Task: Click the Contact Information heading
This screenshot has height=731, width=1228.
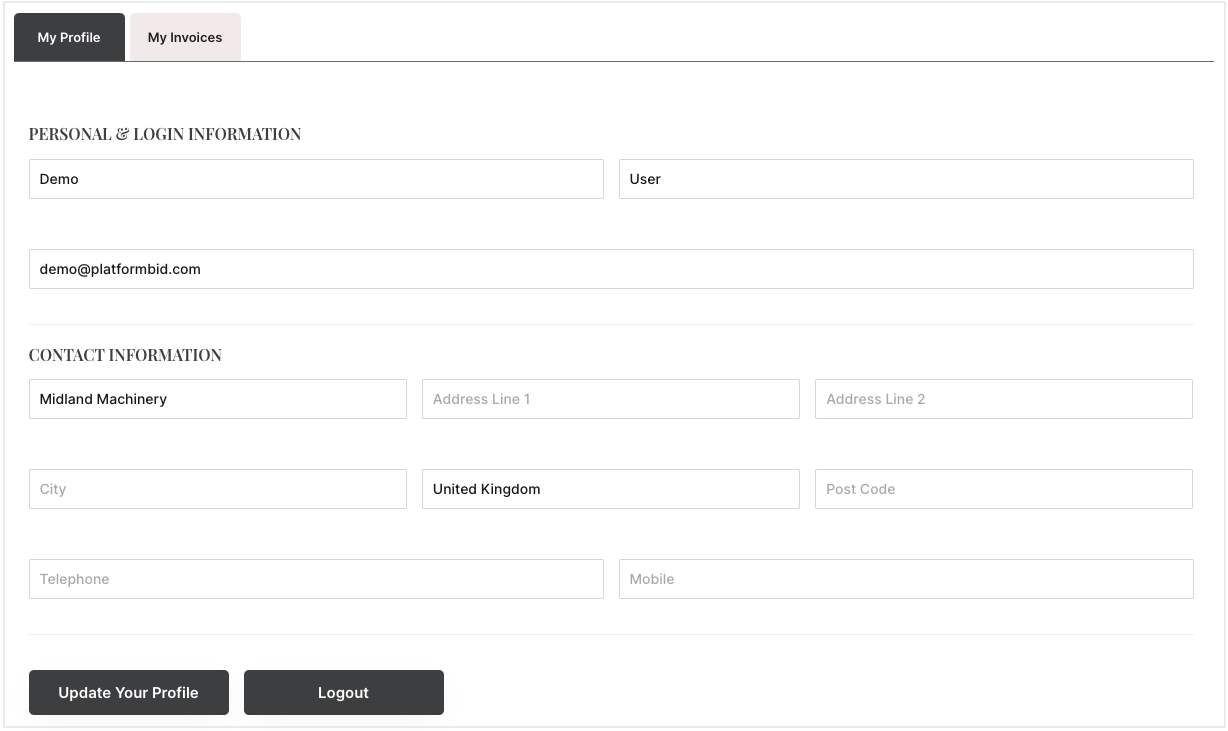Action: point(125,355)
